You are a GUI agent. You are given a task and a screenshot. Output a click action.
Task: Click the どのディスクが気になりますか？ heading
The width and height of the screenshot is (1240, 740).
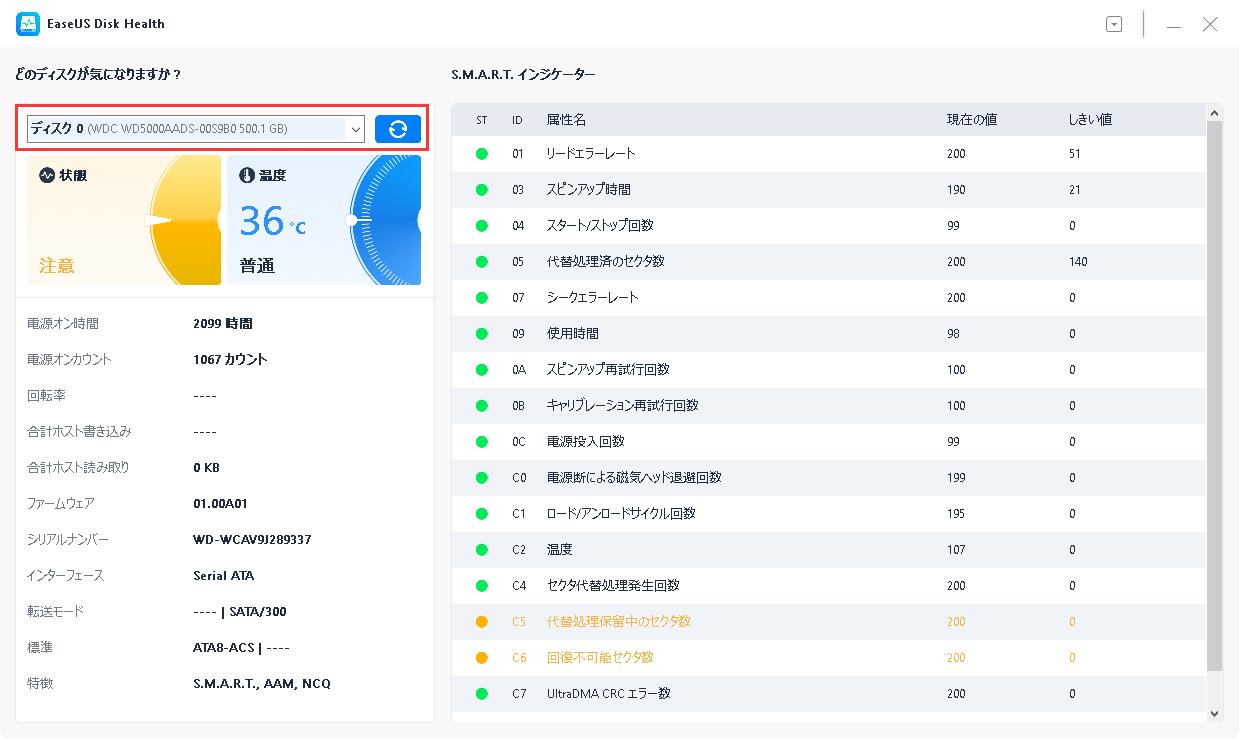98,75
